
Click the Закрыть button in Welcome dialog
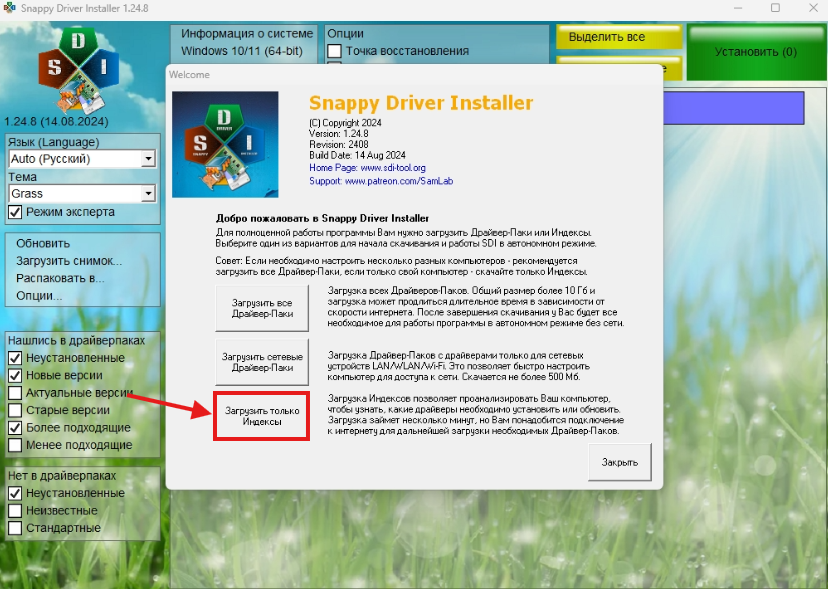(620, 462)
